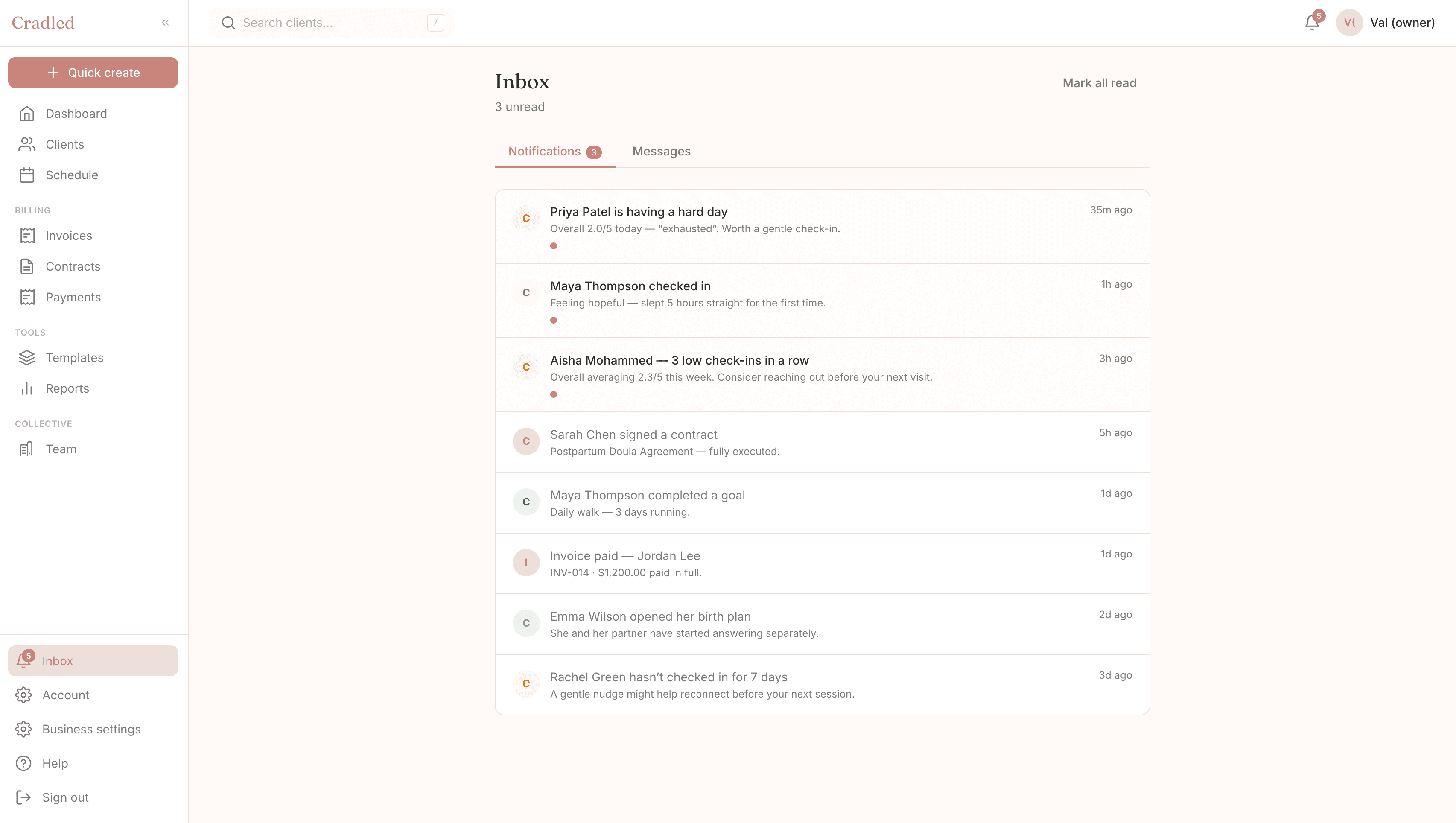The width and height of the screenshot is (1456, 823).
Task: Click the slash shortcut hint in search
Action: click(435, 23)
